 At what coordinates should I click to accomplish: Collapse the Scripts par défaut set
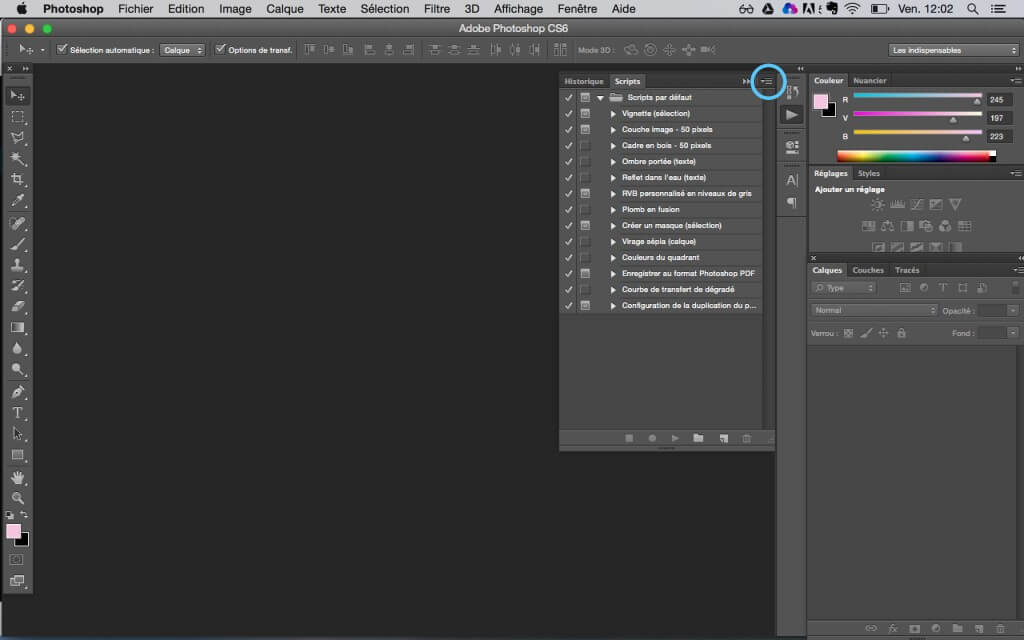tap(600, 97)
